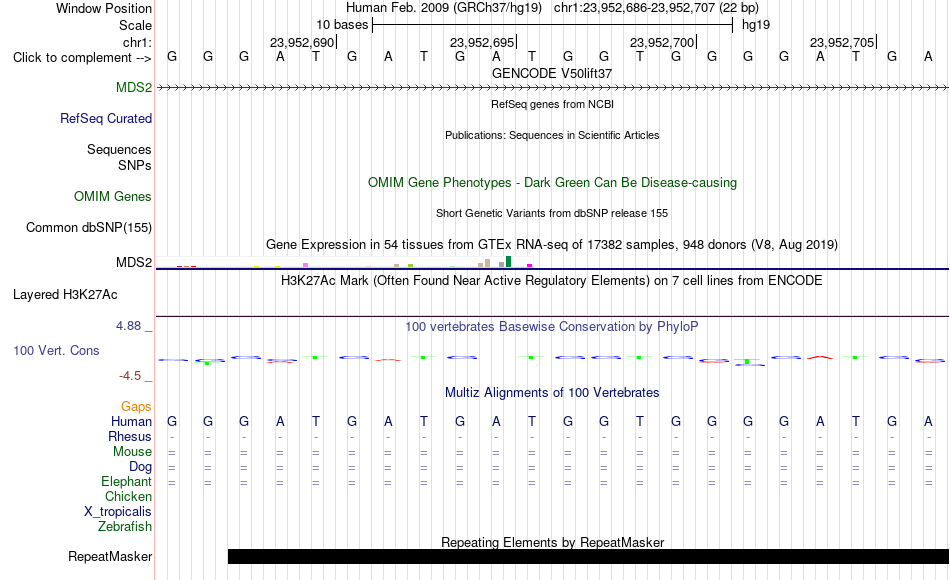Select the 'Click to complement -->' label
Viewport: 950px width, 580px height.
pos(82,58)
